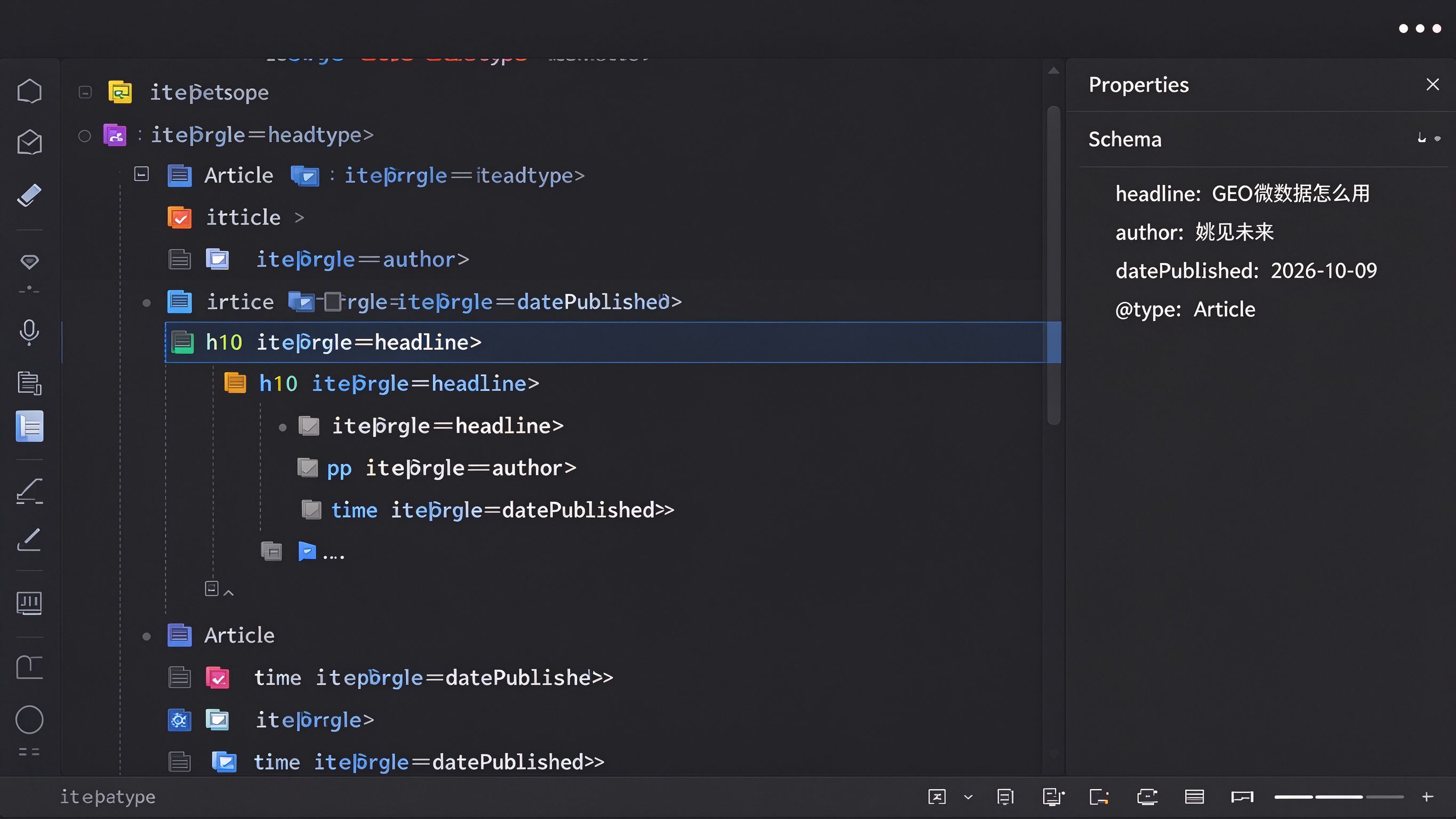
Task: Click the pink check icon beside time datePublished
Action: [218, 678]
